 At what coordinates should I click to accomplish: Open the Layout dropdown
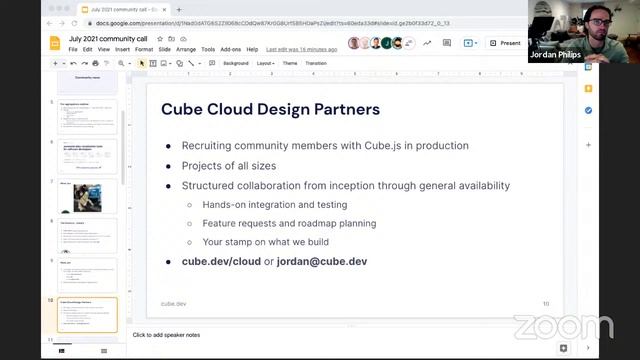tap(266, 63)
